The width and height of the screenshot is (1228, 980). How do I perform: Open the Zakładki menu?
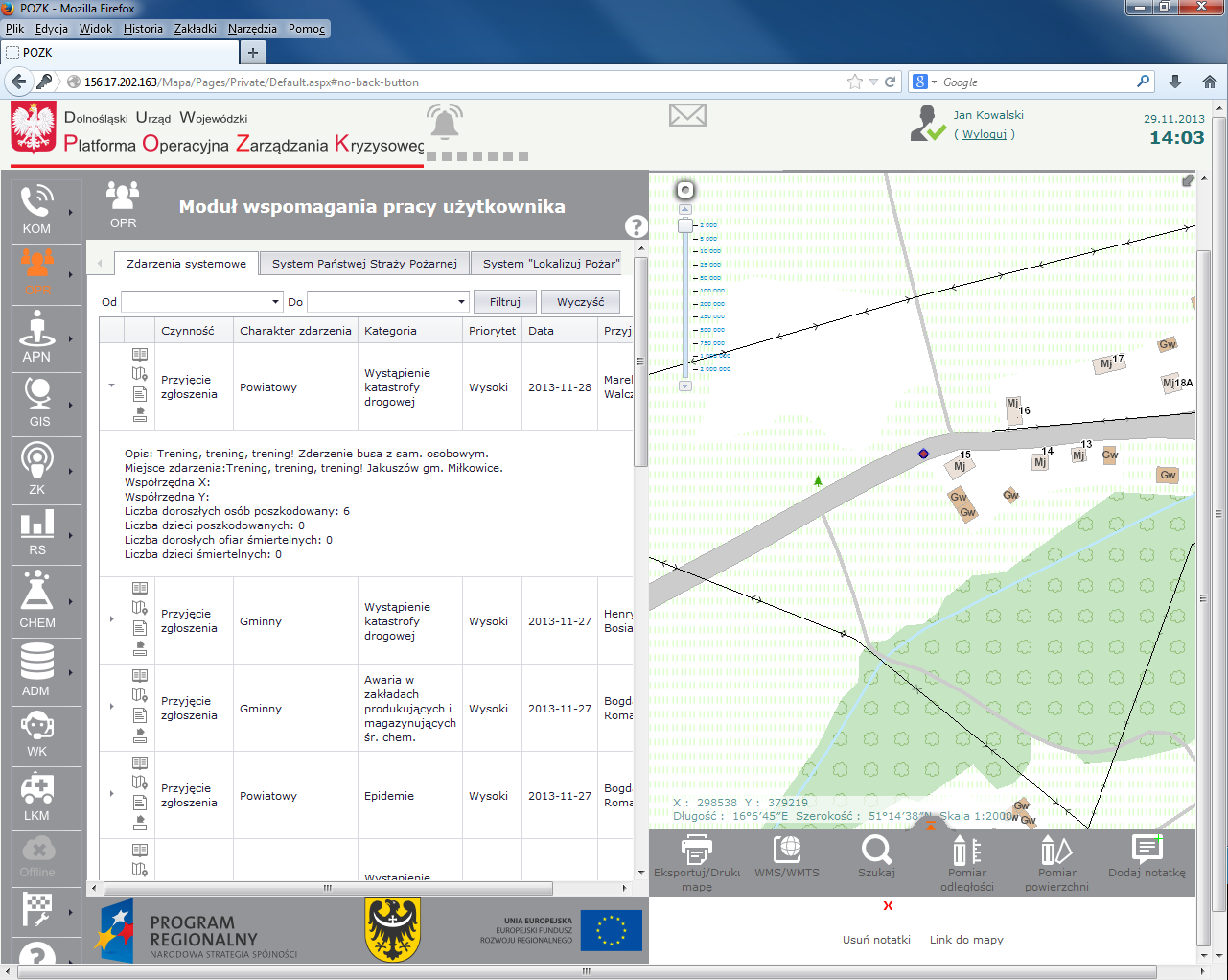click(x=196, y=29)
